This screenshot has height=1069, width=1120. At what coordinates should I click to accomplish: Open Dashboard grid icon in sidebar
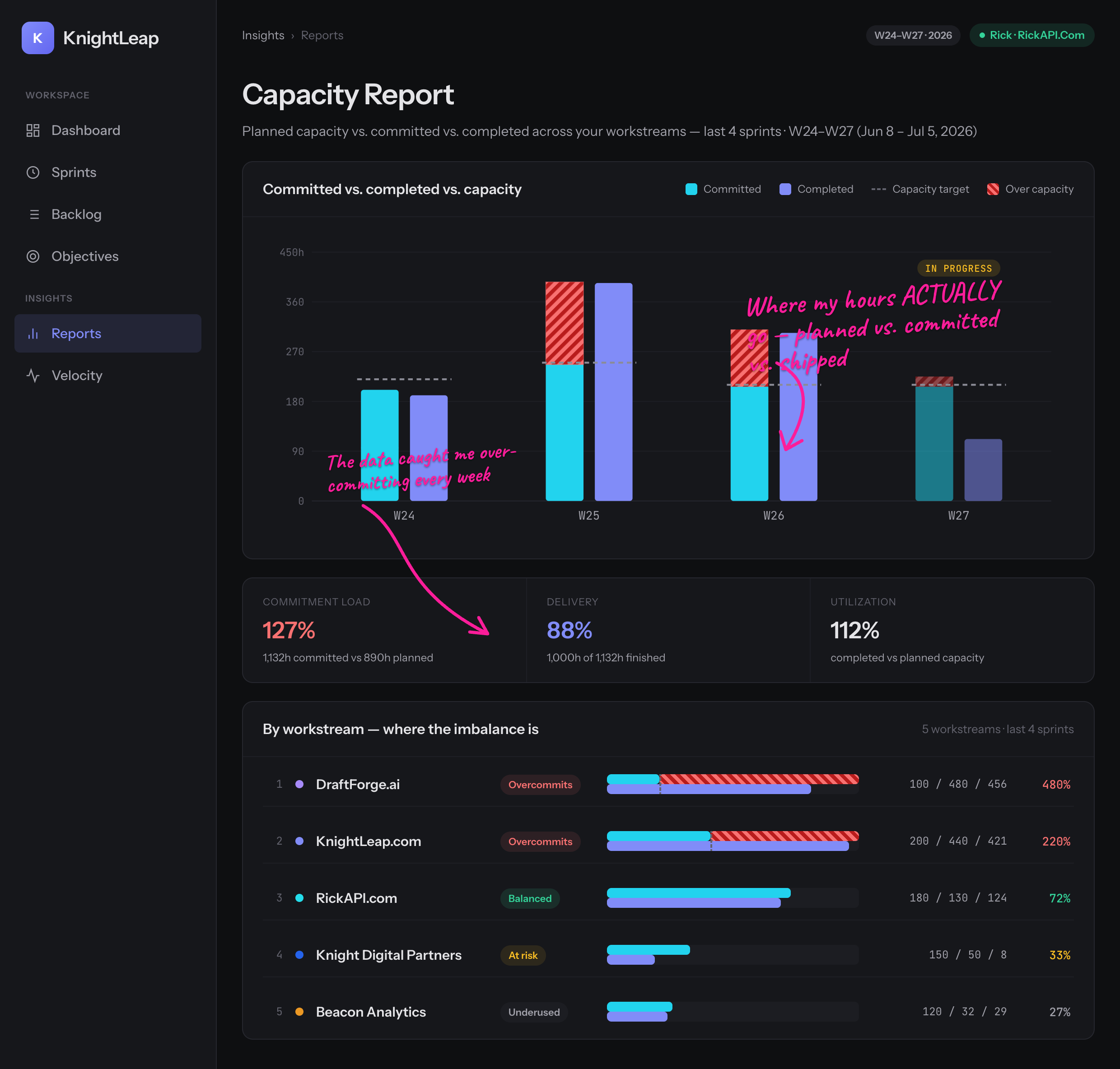(x=33, y=130)
